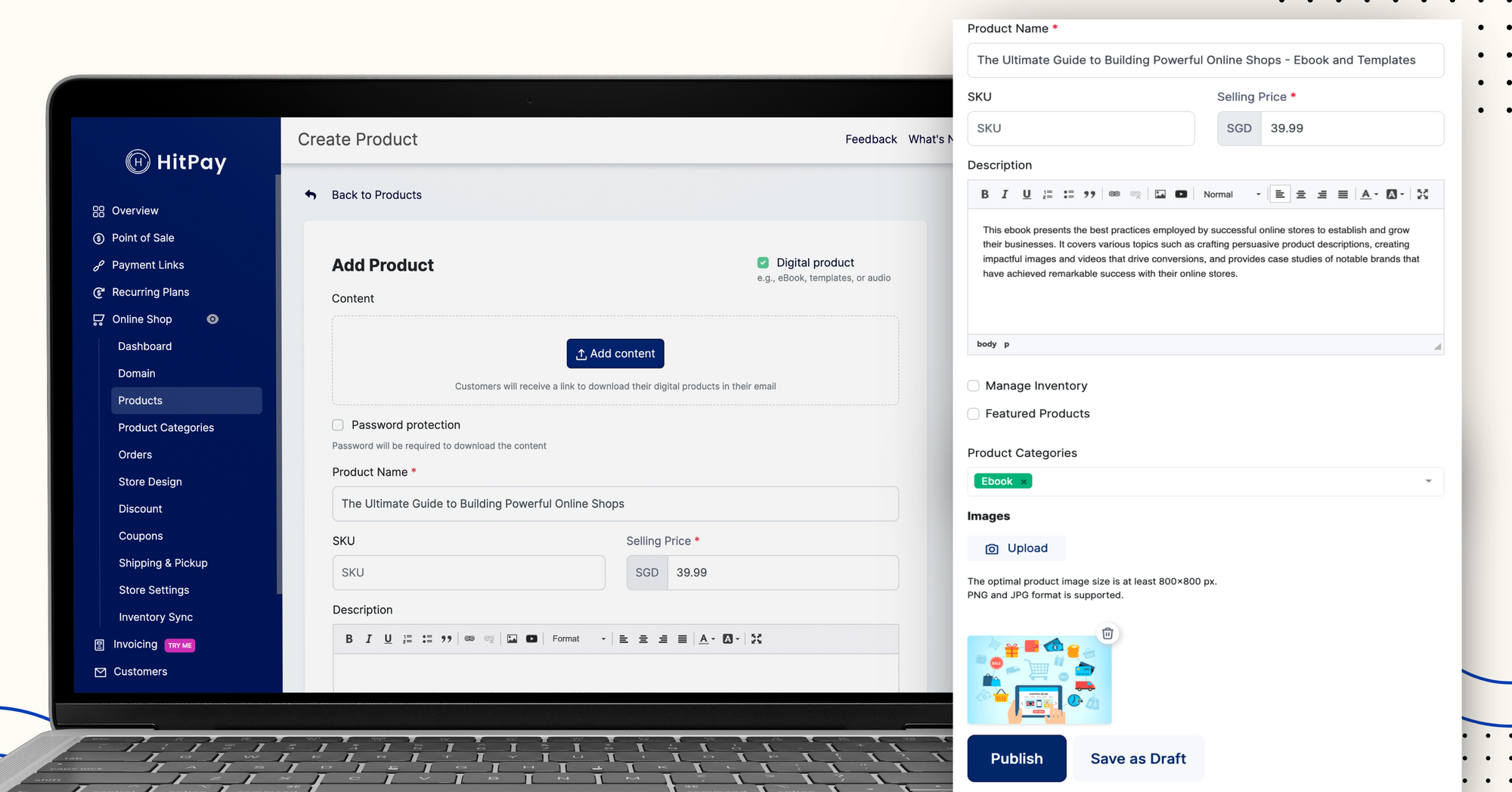Insert numbered list in the Normal-style editor
The image size is (1512, 792).
point(1047,194)
